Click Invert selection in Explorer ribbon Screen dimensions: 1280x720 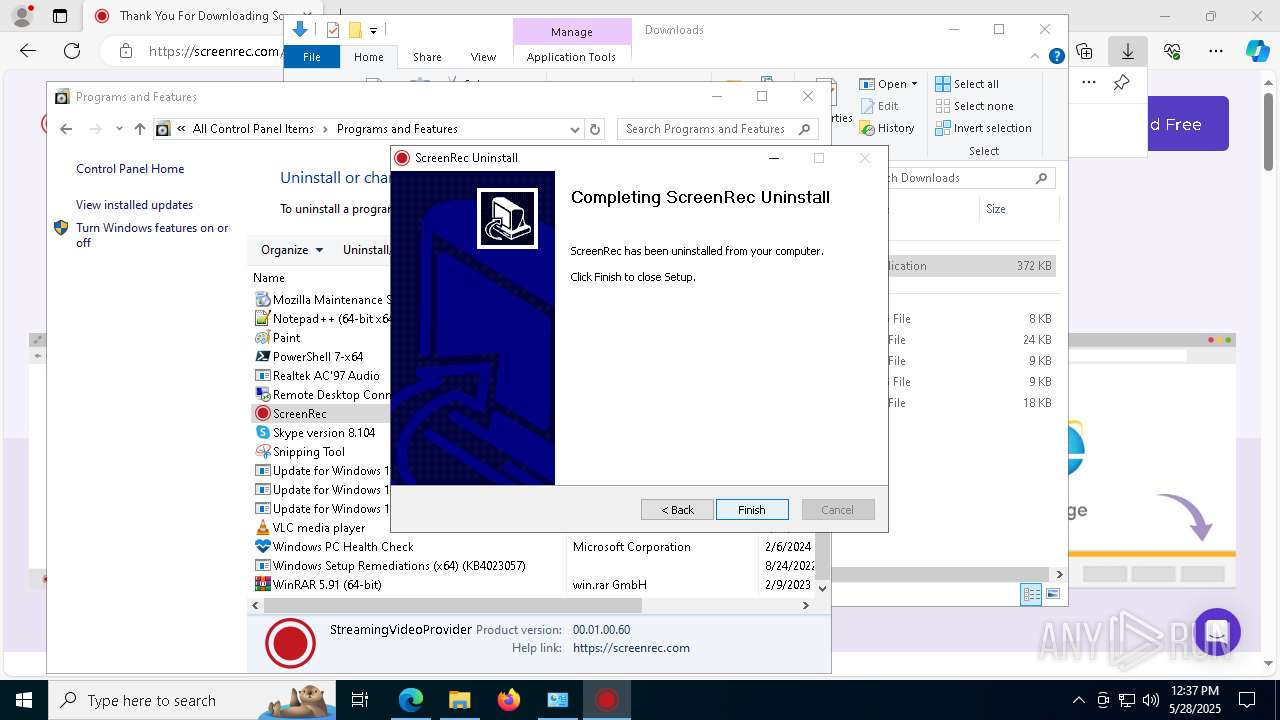click(983, 128)
